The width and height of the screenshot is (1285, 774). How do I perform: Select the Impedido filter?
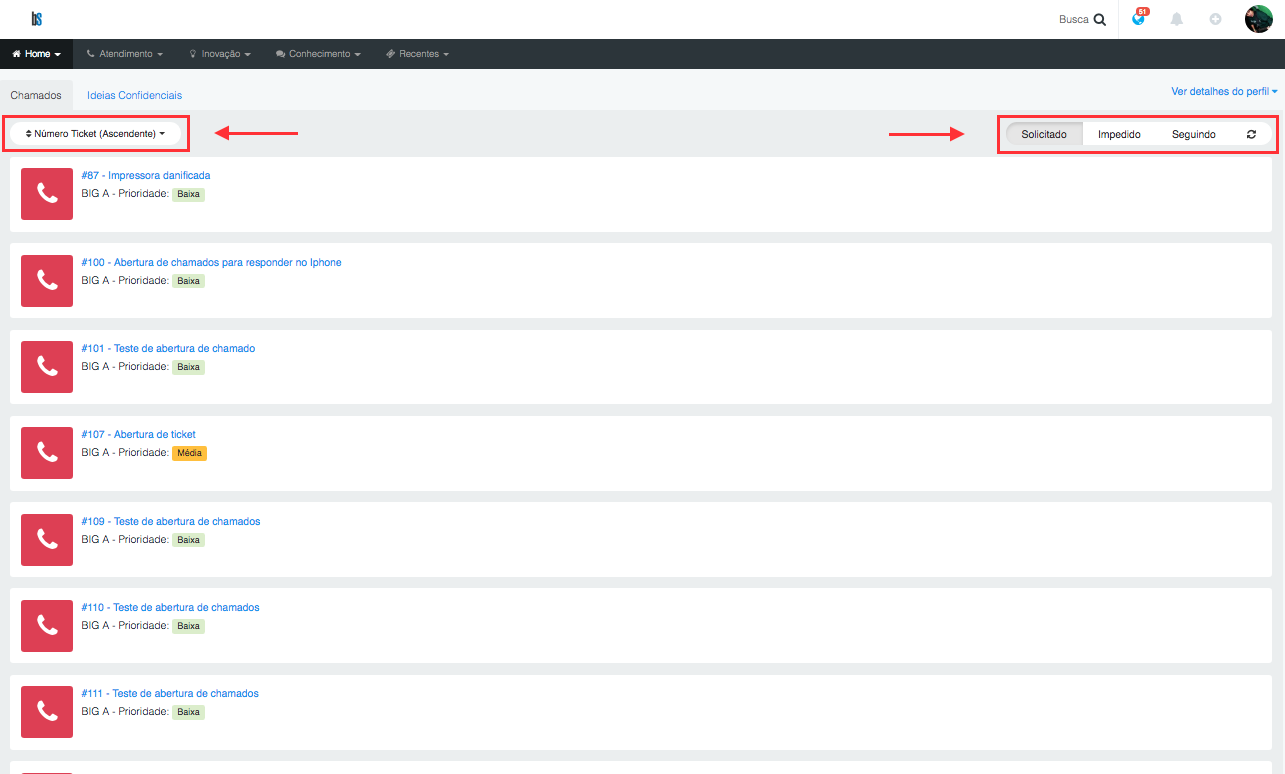pos(1119,134)
